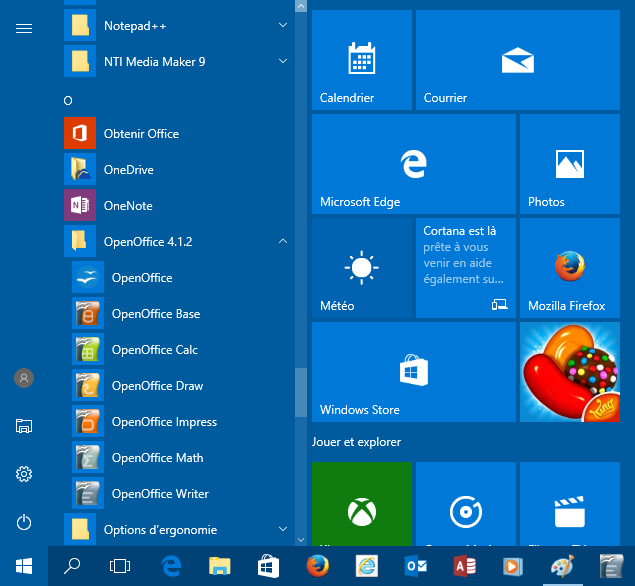
Task: Launch OpenOffice Calc
Action: coord(181,349)
